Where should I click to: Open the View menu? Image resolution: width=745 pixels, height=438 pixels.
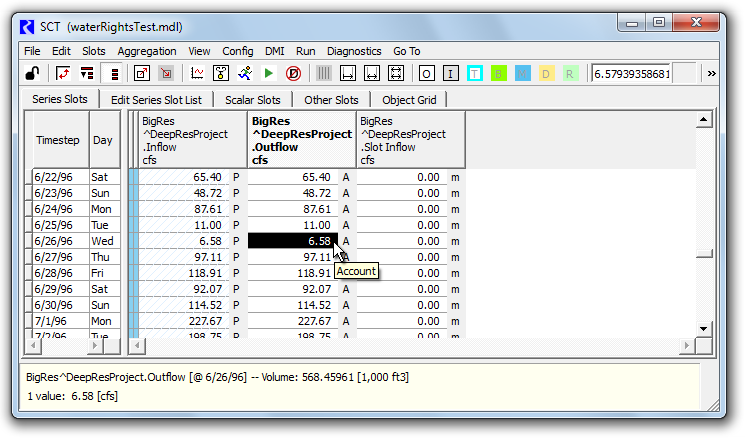click(x=199, y=51)
